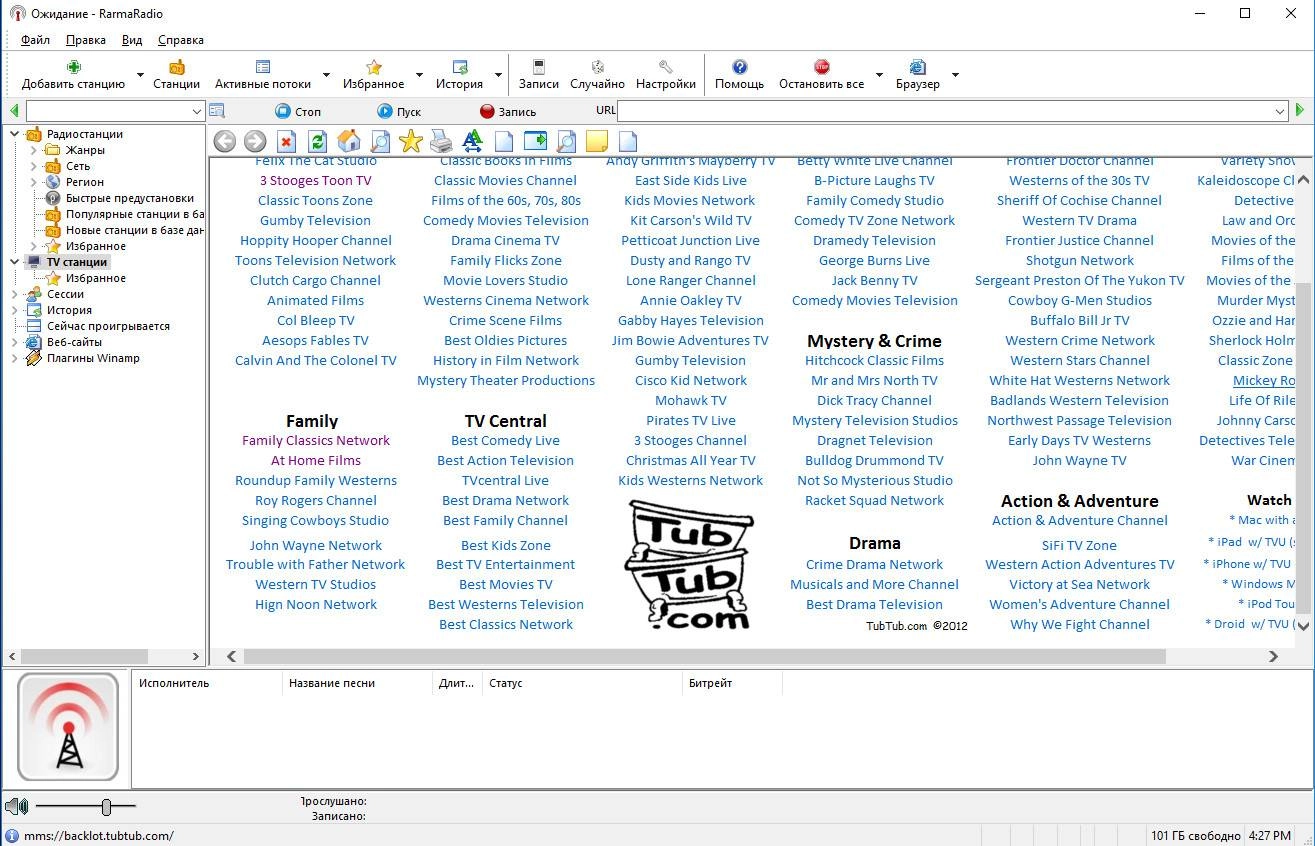Open the Станции stations toolbar icon

(176, 67)
